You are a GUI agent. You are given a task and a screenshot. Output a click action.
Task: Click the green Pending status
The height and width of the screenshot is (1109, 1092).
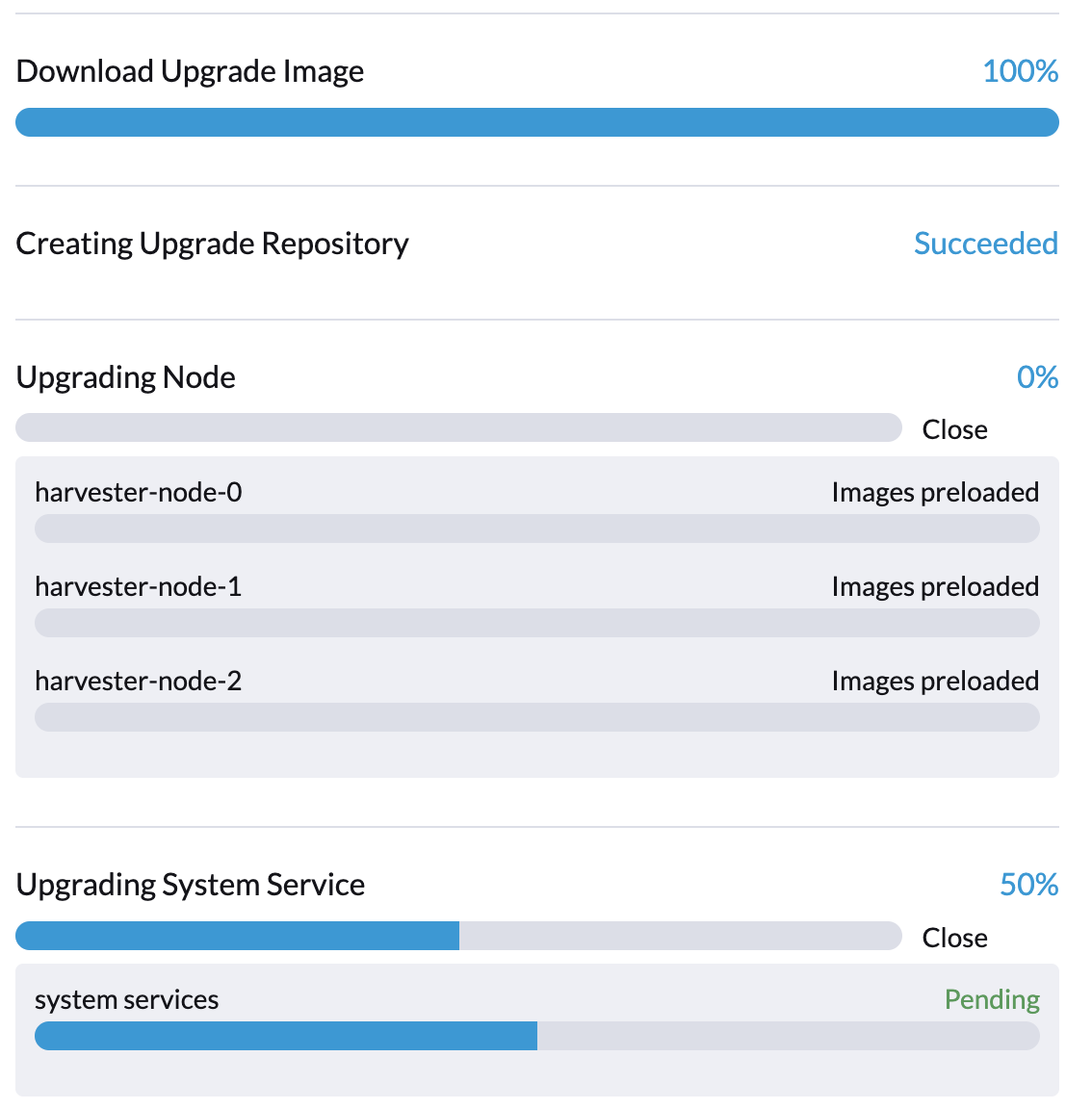coord(992,1000)
